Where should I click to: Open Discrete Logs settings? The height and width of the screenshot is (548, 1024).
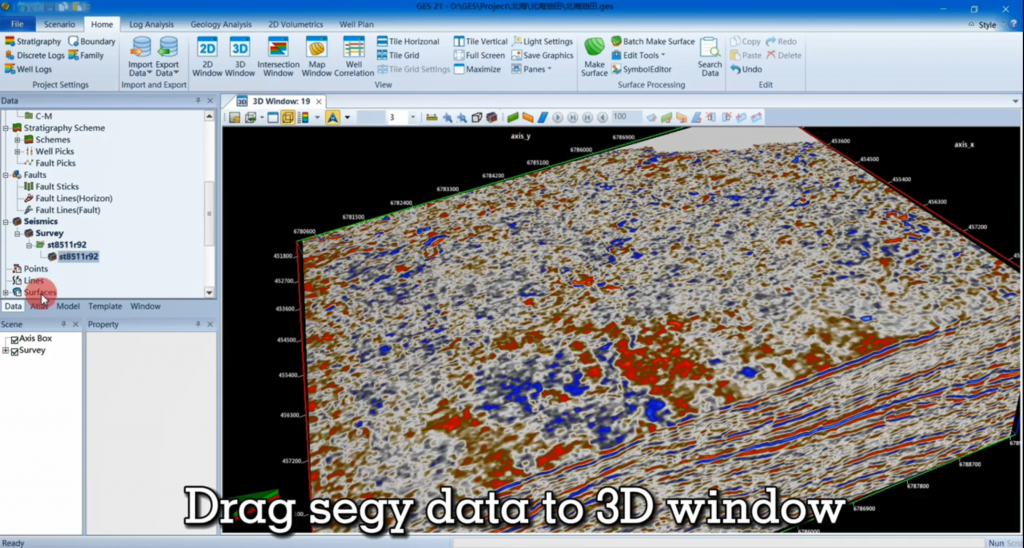(35, 56)
